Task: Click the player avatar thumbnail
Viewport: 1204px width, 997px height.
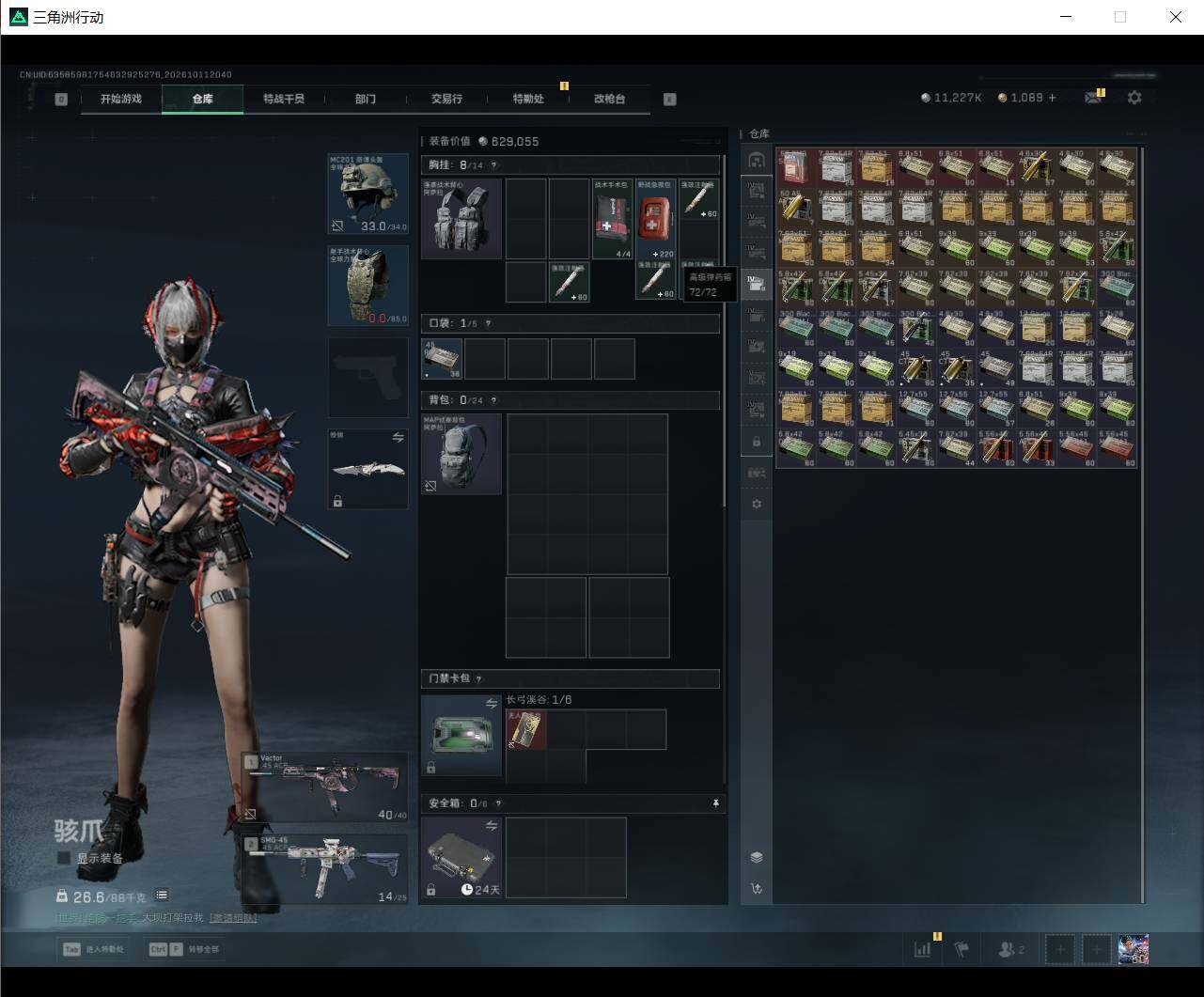Action: coord(1134,949)
